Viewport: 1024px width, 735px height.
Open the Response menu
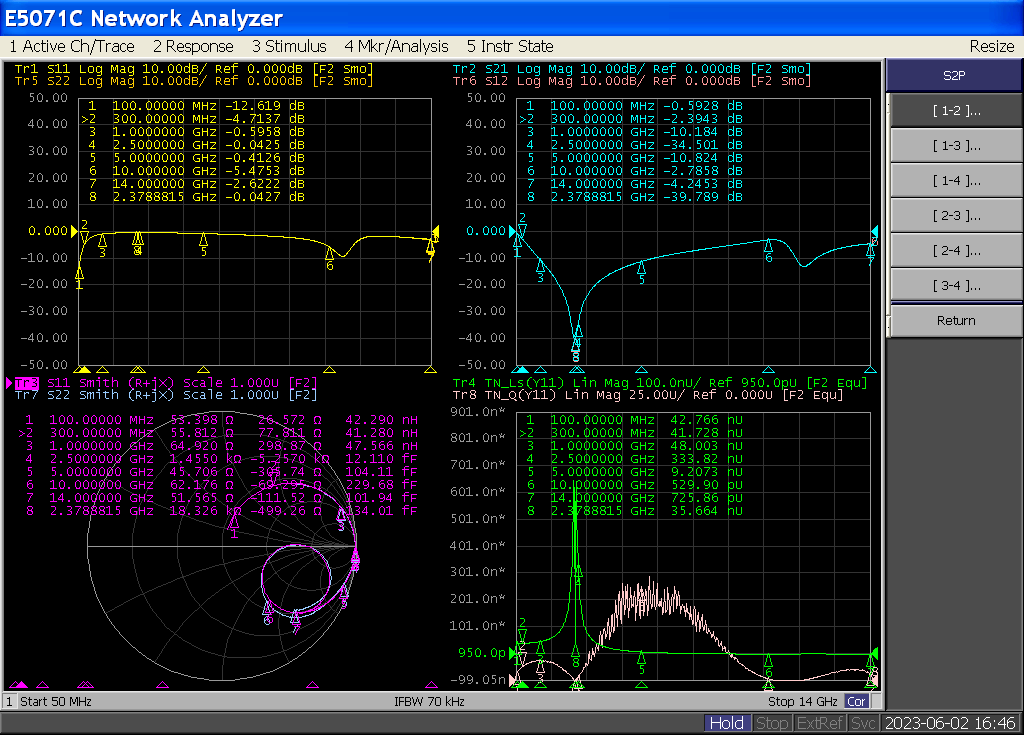pos(193,46)
